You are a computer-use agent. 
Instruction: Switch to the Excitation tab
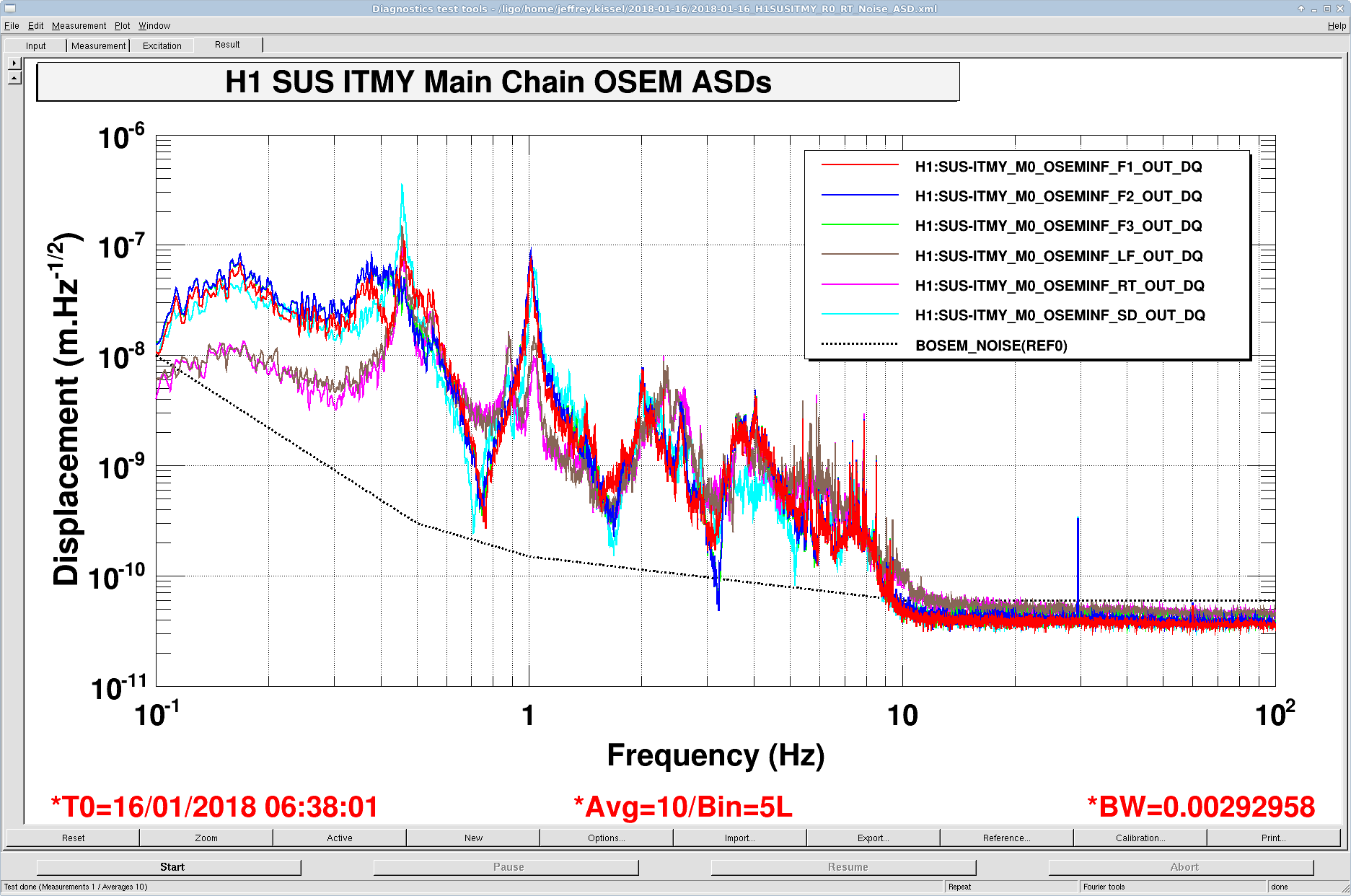162,45
